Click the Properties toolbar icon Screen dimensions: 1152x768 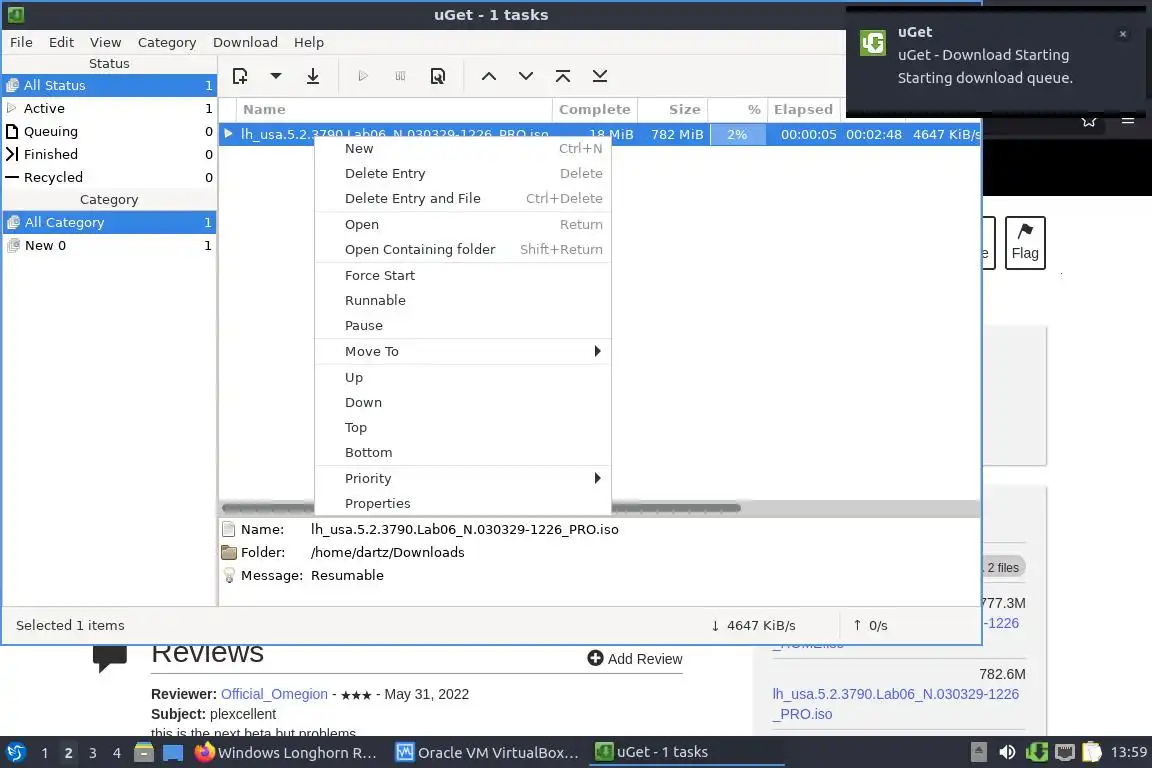point(438,76)
